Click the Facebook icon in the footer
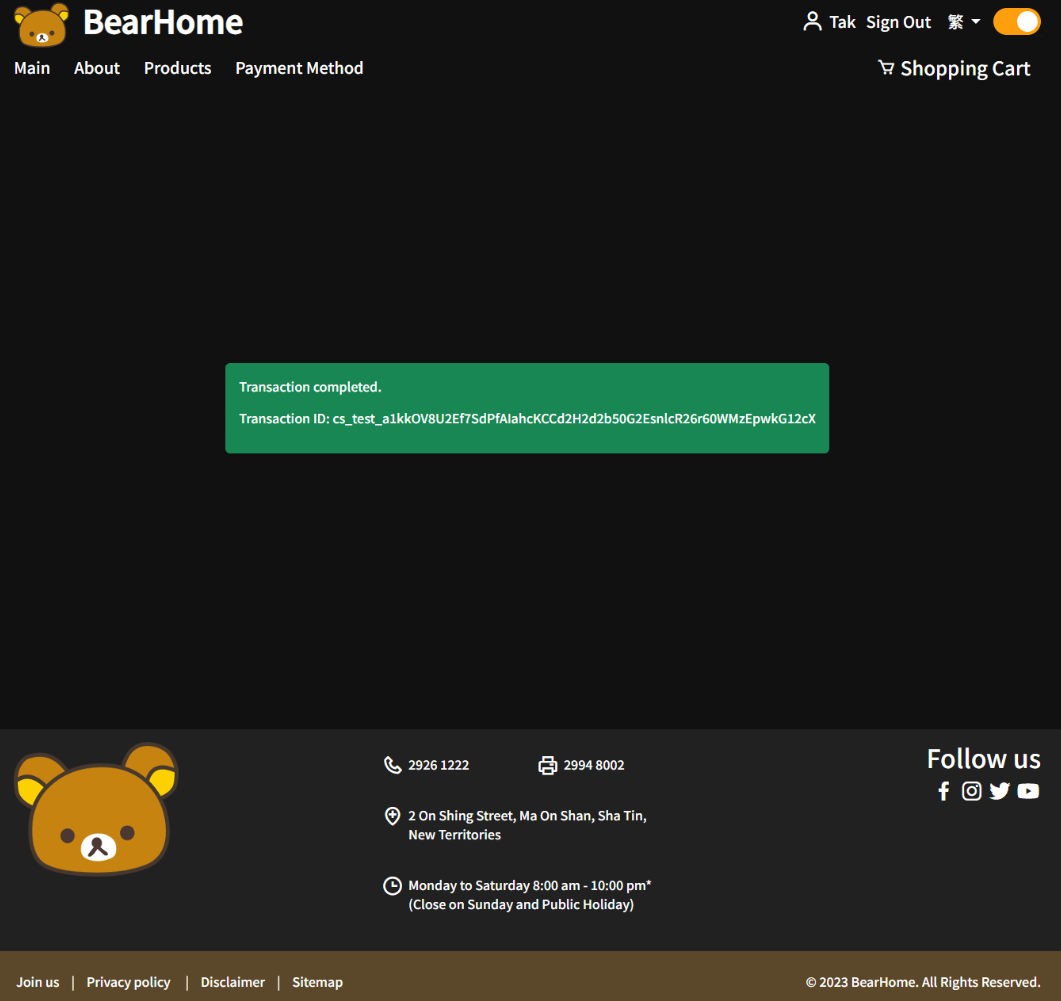The height and width of the screenshot is (1001, 1061). tap(943, 791)
